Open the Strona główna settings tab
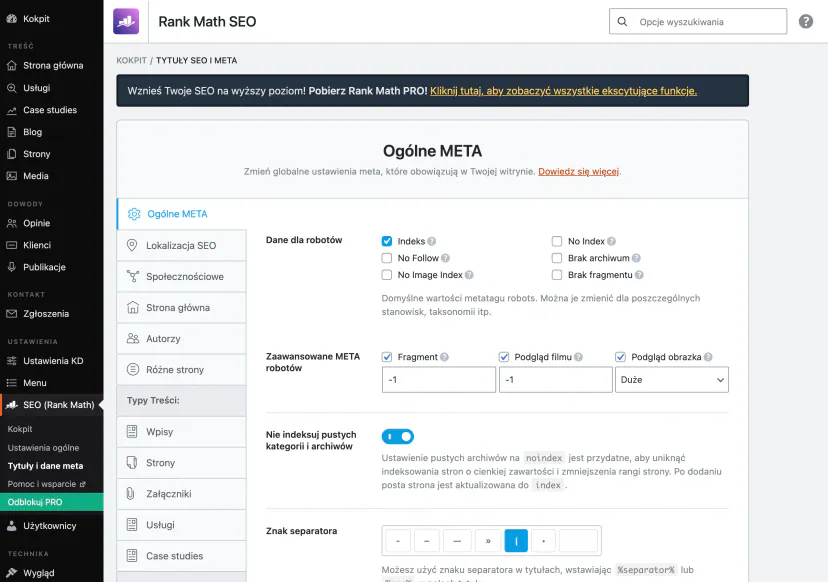The width and height of the screenshot is (828, 582). 182,308
